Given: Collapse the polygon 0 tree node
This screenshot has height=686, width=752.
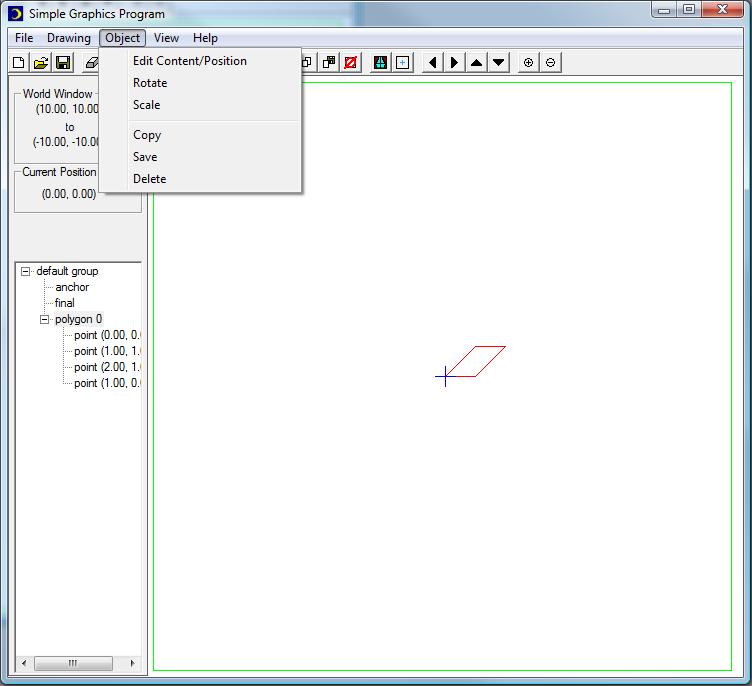Looking at the screenshot, I should click(45, 319).
